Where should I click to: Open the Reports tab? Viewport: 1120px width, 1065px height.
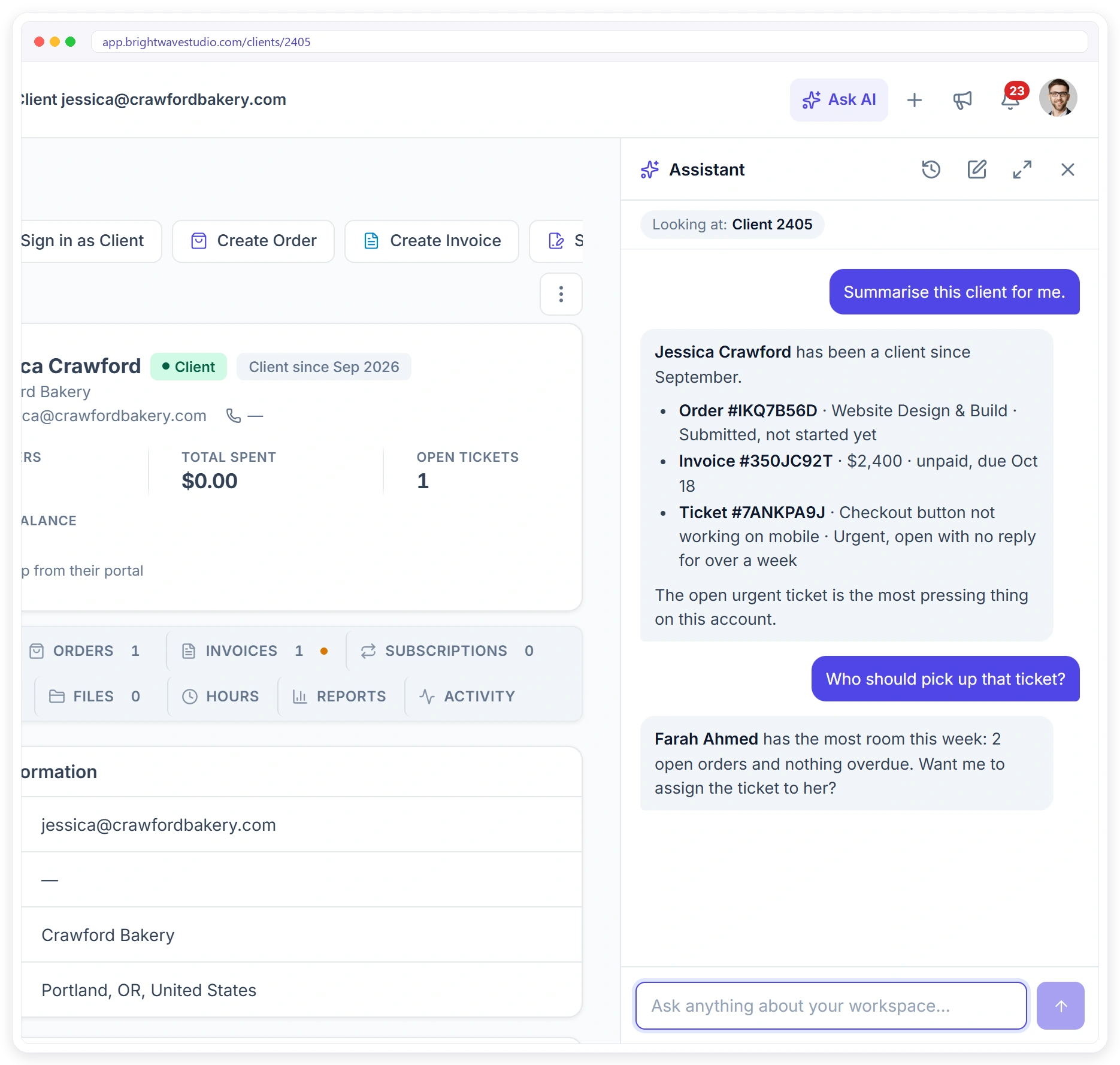[339, 696]
